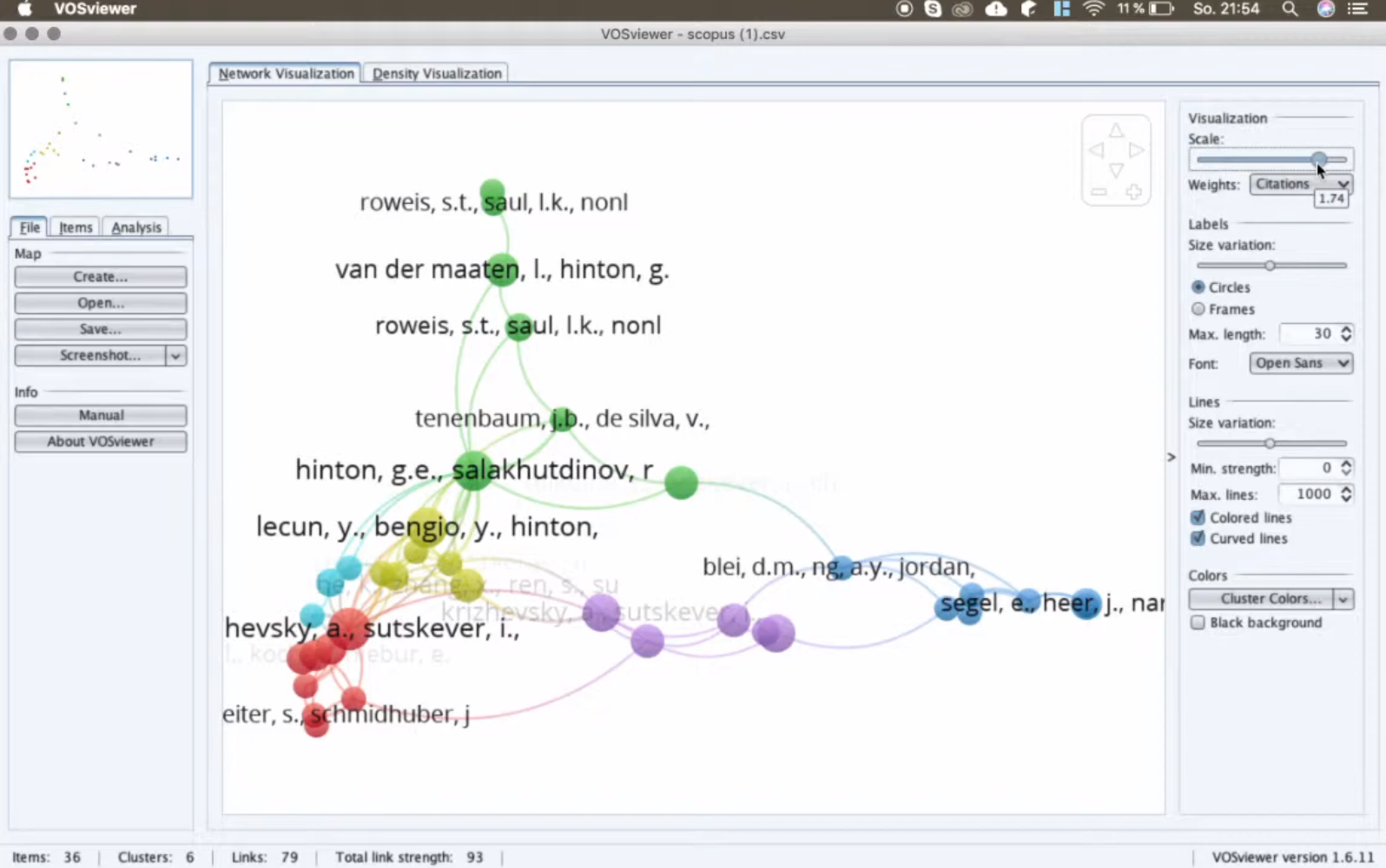This screenshot has height=868, width=1386.
Task: Adjust the Min. strength stepper arrows
Action: pos(1346,468)
